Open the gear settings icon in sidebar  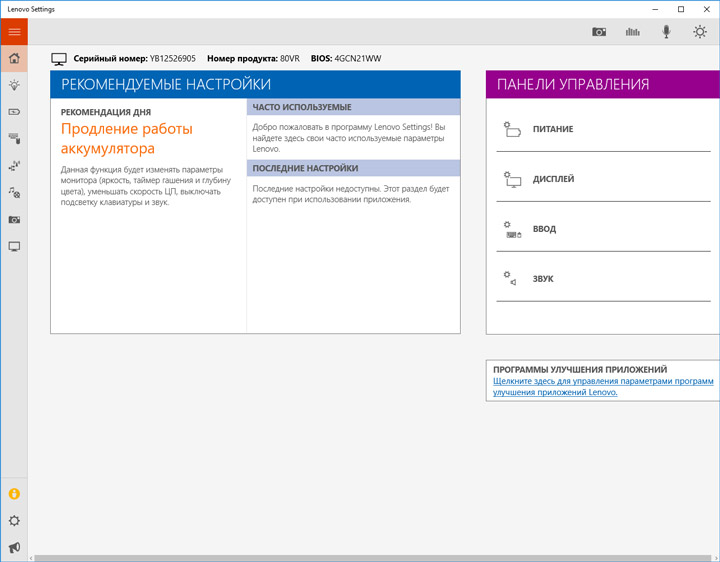[14, 521]
